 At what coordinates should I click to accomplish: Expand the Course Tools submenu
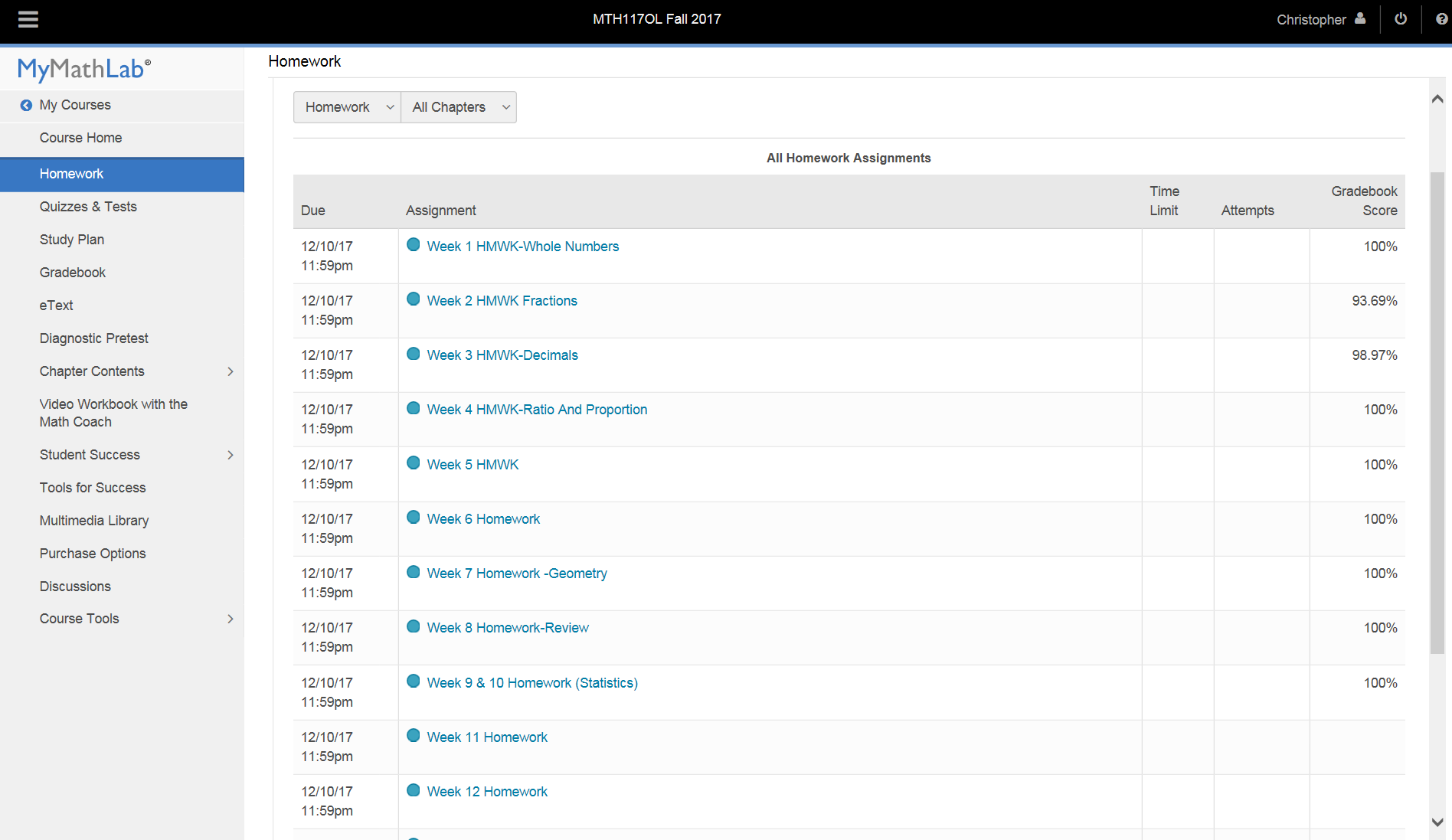pos(230,619)
